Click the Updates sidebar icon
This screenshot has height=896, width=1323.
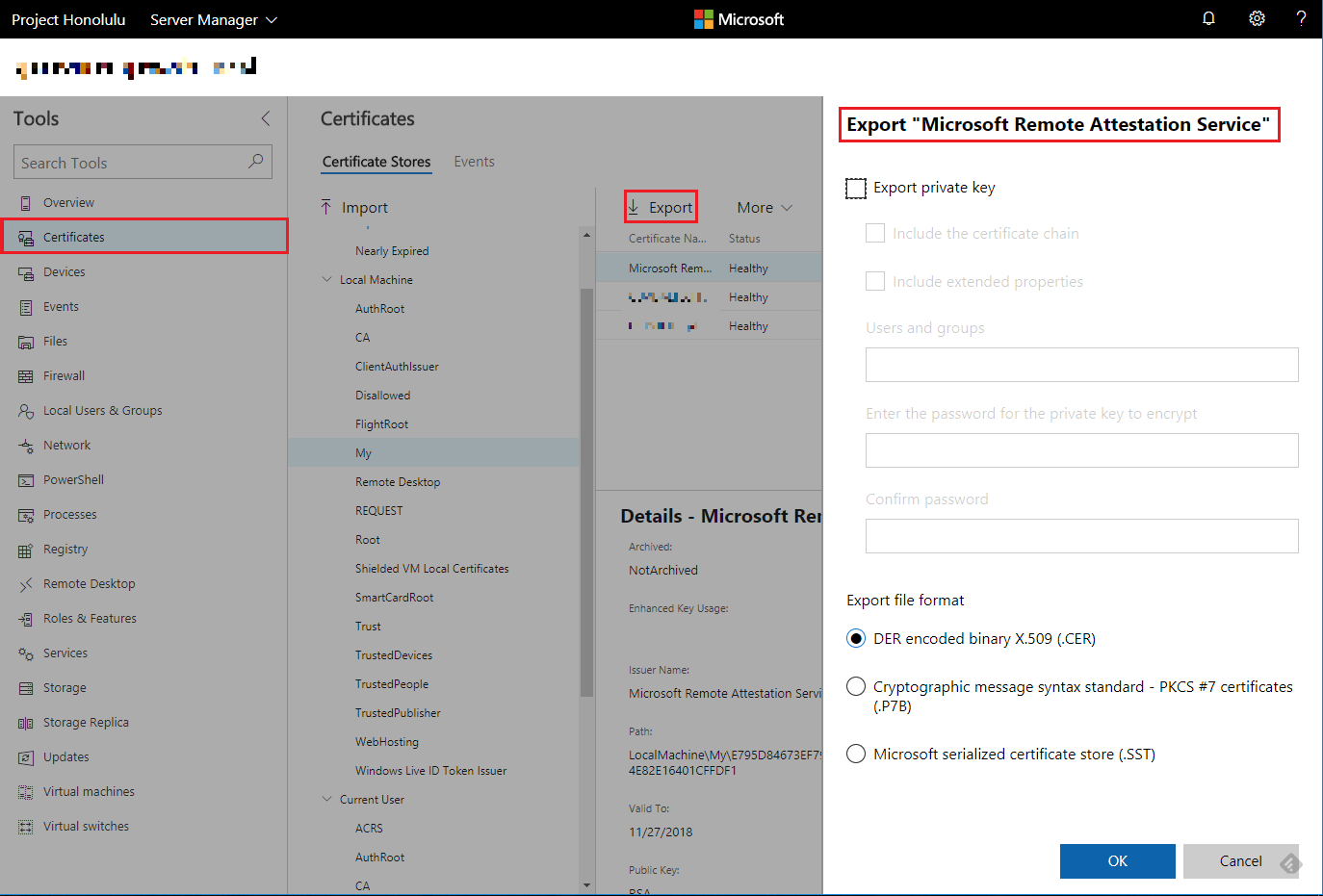point(26,757)
